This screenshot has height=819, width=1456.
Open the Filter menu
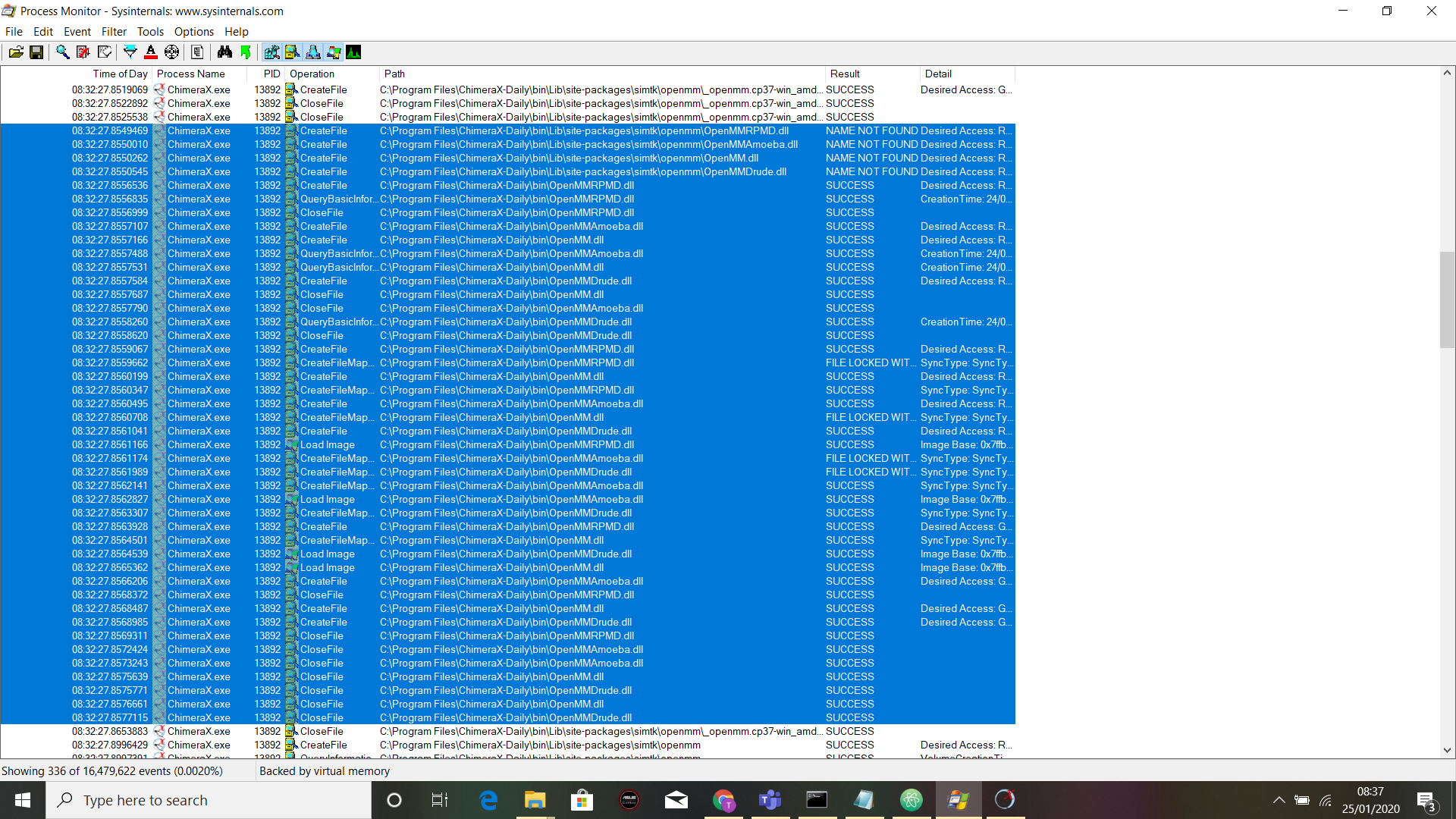point(114,32)
